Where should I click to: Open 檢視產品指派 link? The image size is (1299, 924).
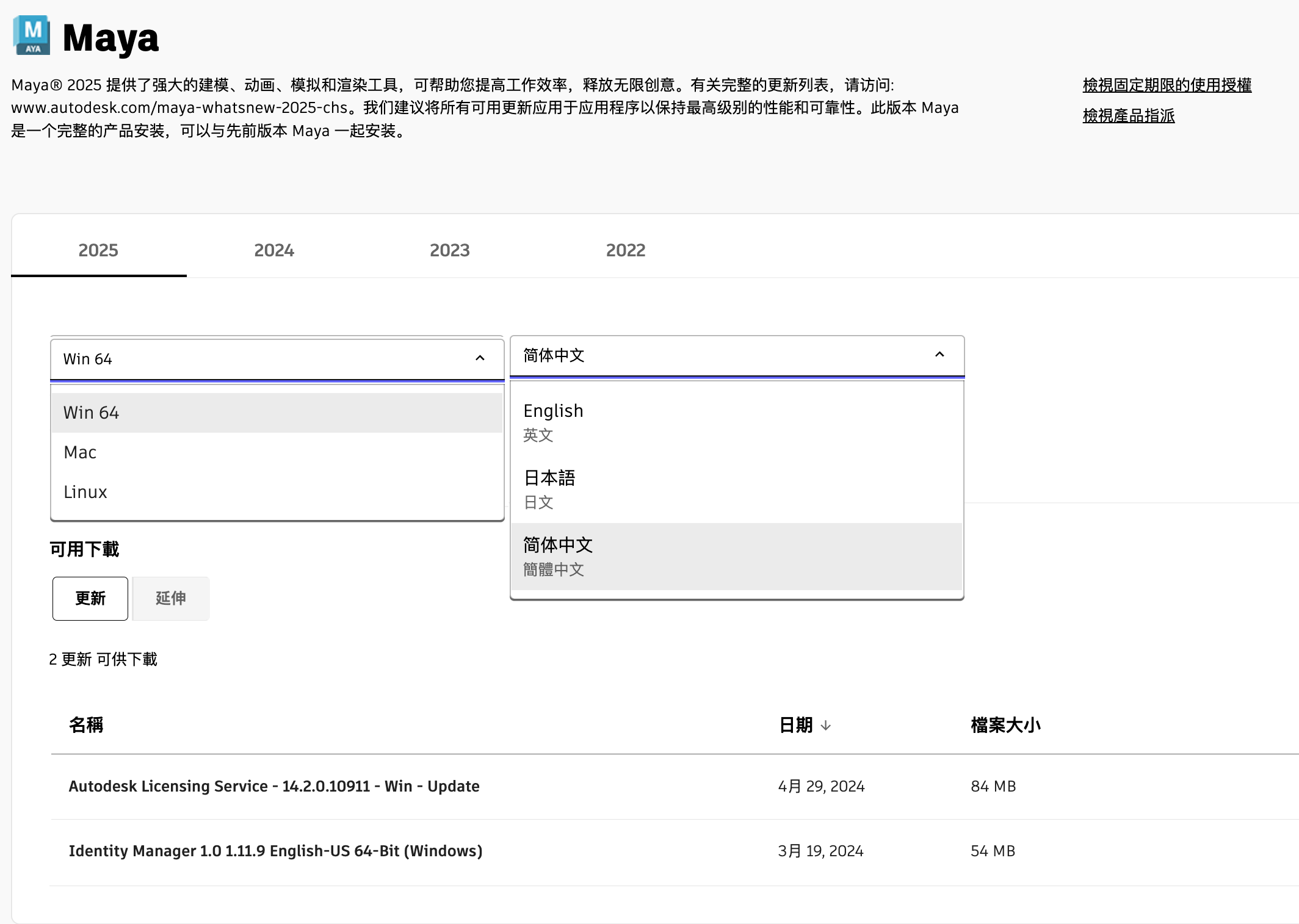tap(1128, 115)
